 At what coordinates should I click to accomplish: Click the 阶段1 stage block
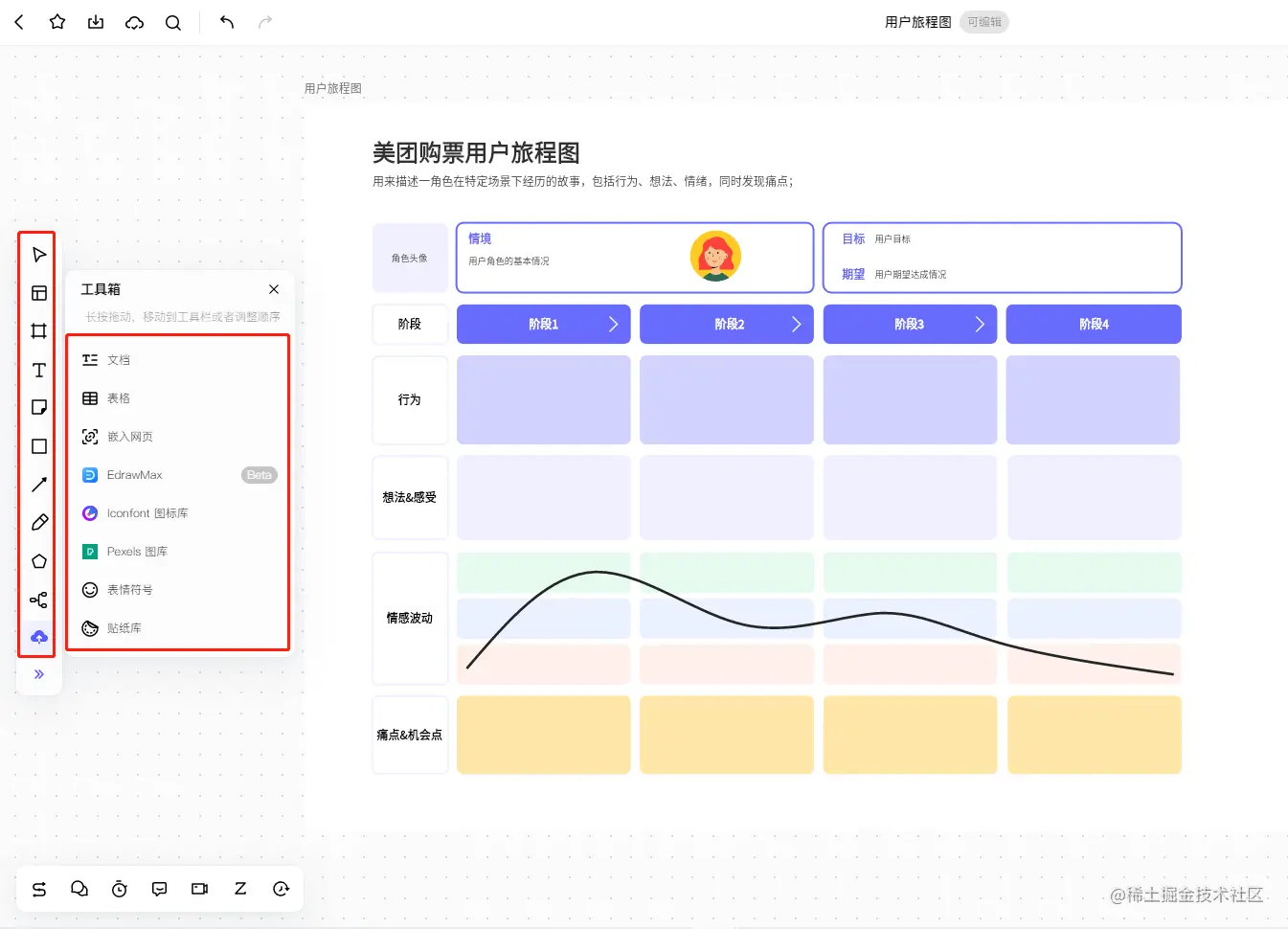[544, 325]
